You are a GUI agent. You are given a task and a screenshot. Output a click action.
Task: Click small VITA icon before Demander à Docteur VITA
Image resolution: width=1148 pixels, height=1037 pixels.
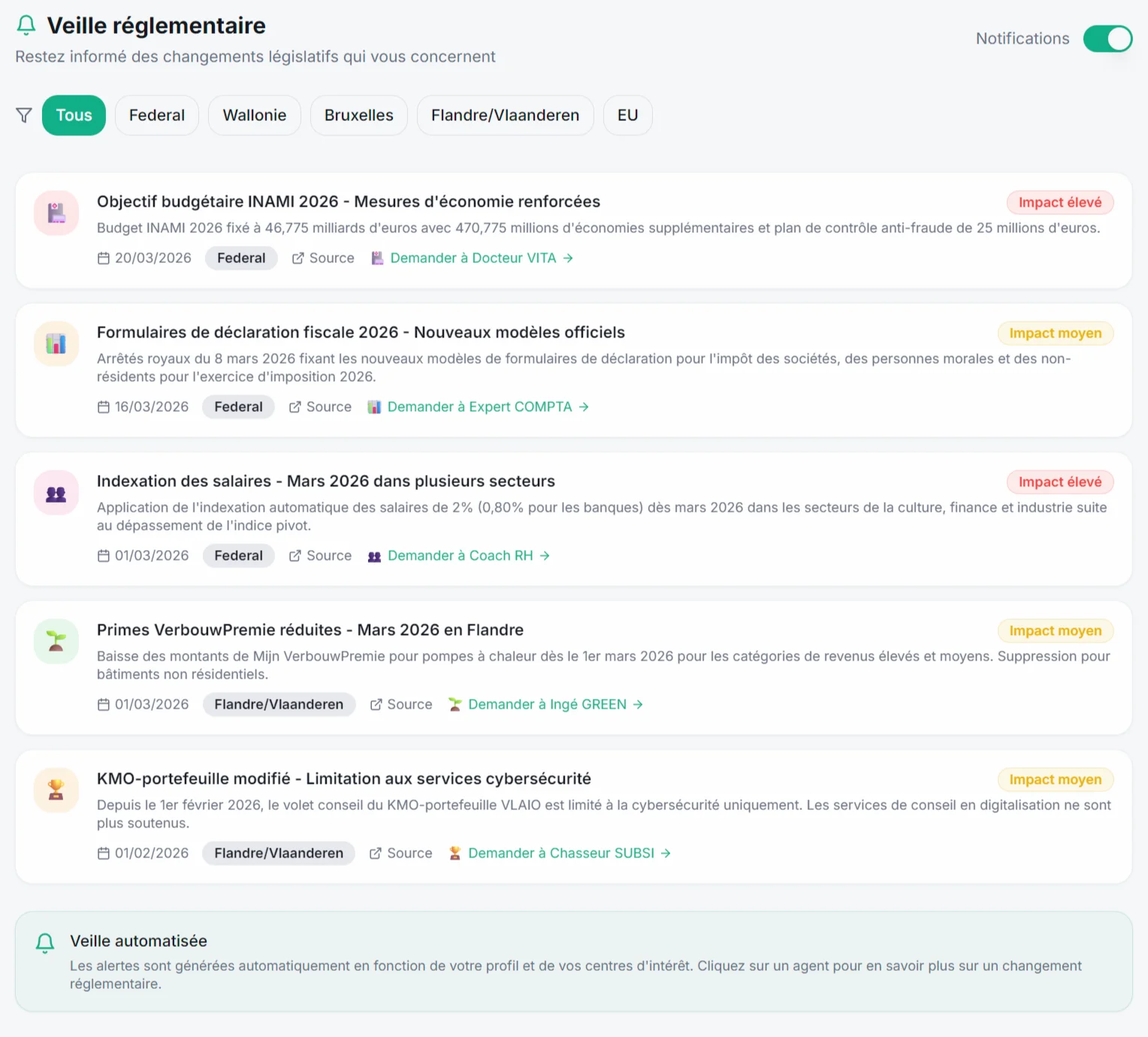click(x=377, y=258)
